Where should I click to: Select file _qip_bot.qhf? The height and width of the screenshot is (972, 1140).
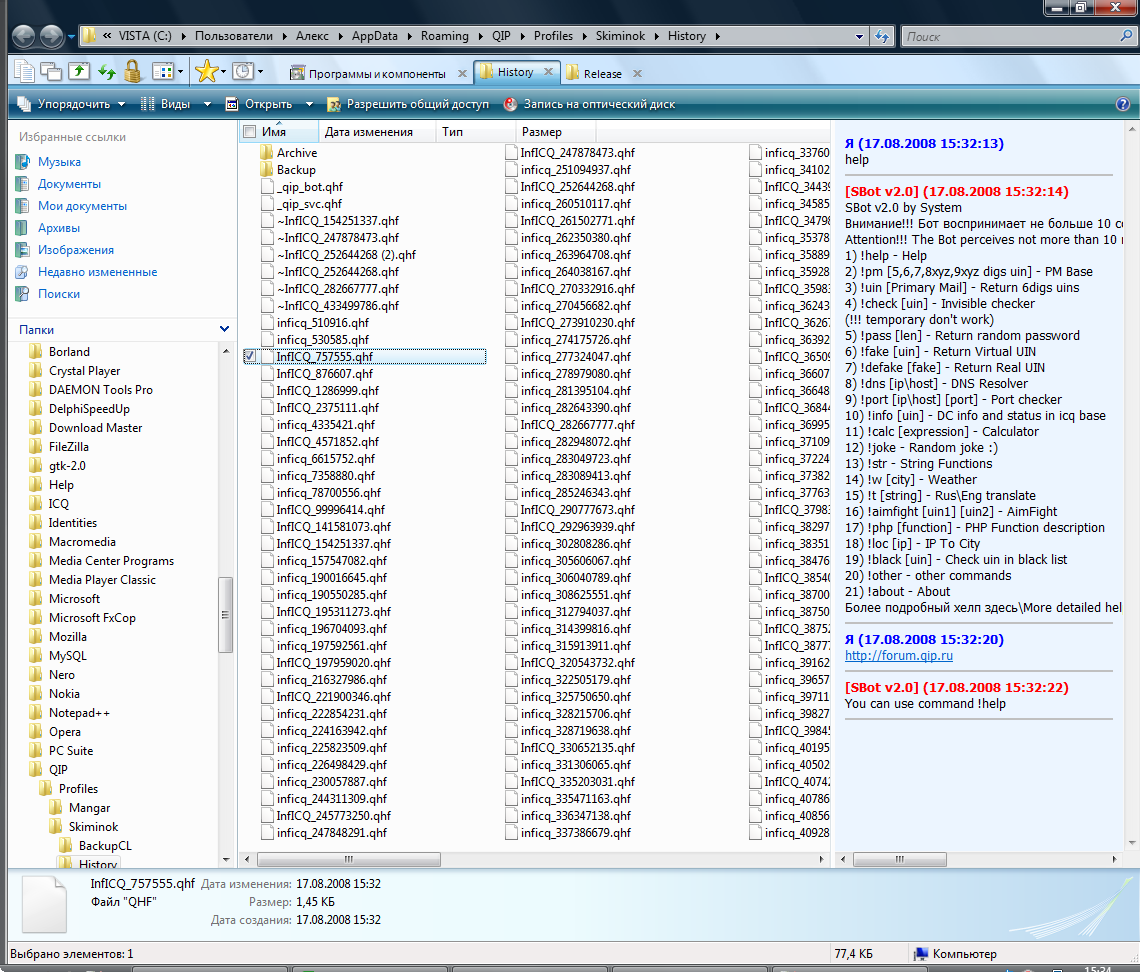tap(302, 187)
